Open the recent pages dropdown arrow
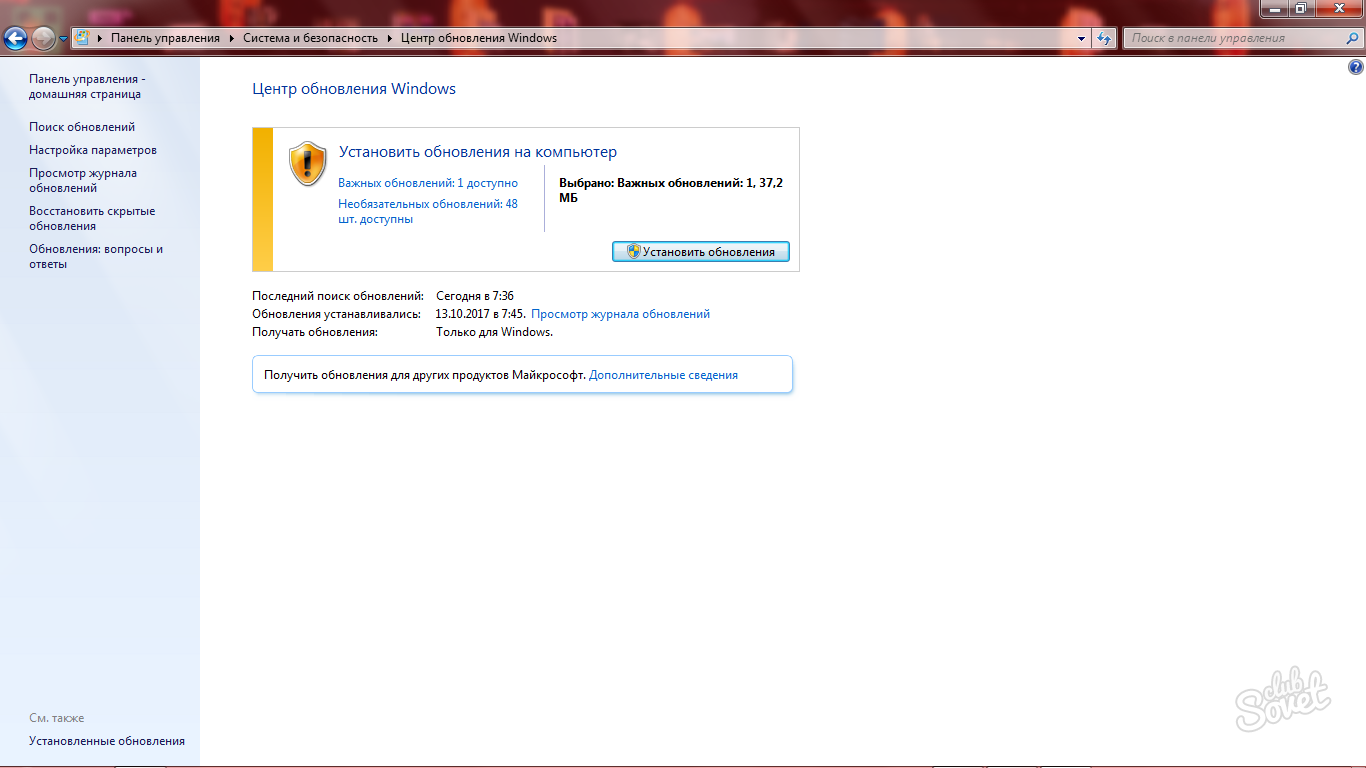1366x768 pixels. coord(64,39)
